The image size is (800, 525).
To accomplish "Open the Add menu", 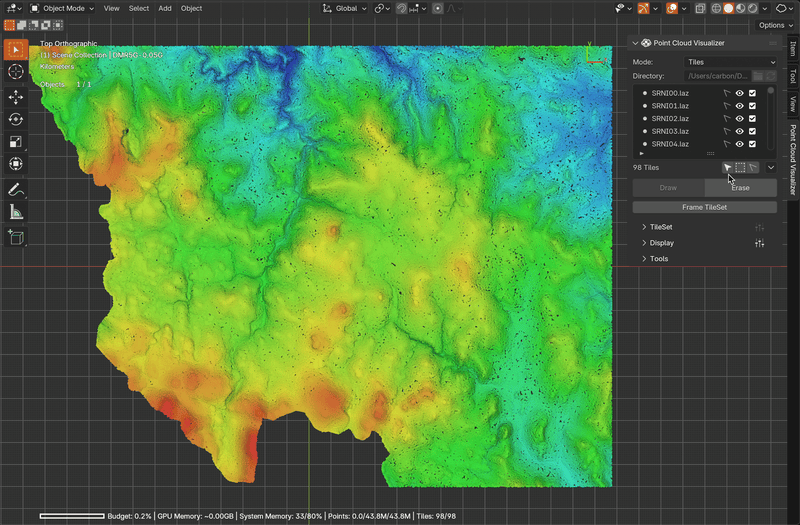I will point(164,8).
